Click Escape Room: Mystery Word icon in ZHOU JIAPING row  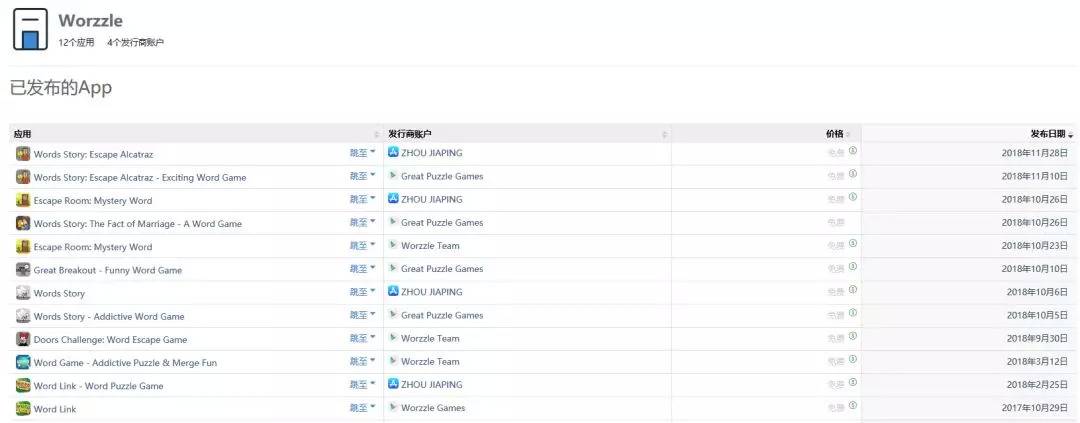pos(23,200)
